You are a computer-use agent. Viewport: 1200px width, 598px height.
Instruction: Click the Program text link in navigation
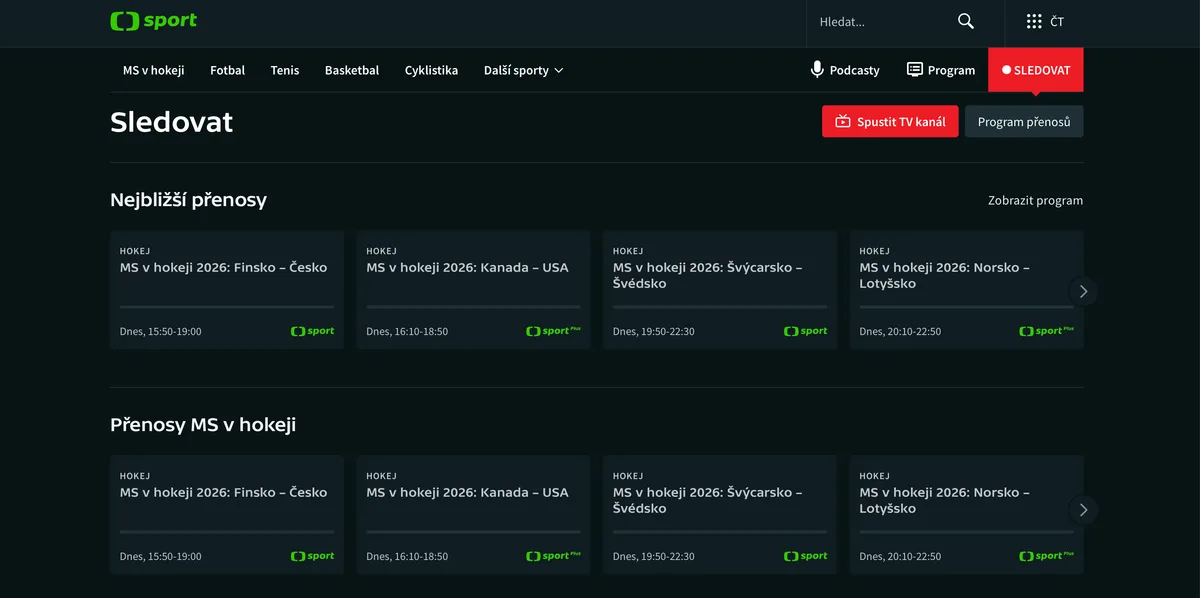point(951,70)
